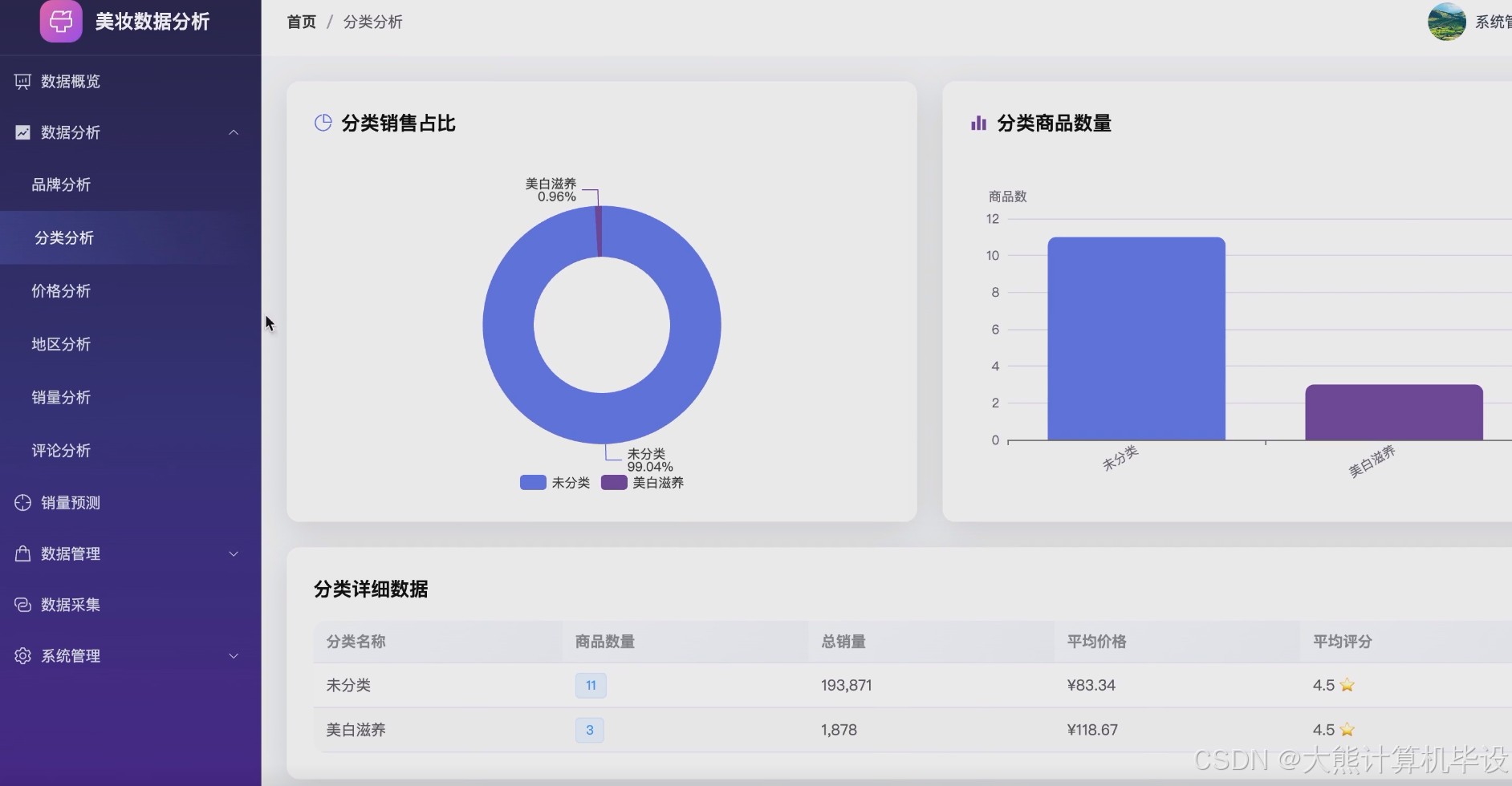Click the bar chart icon beside 分类商品数量
Image resolution: width=1512 pixels, height=786 pixels.
coord(978,123)
